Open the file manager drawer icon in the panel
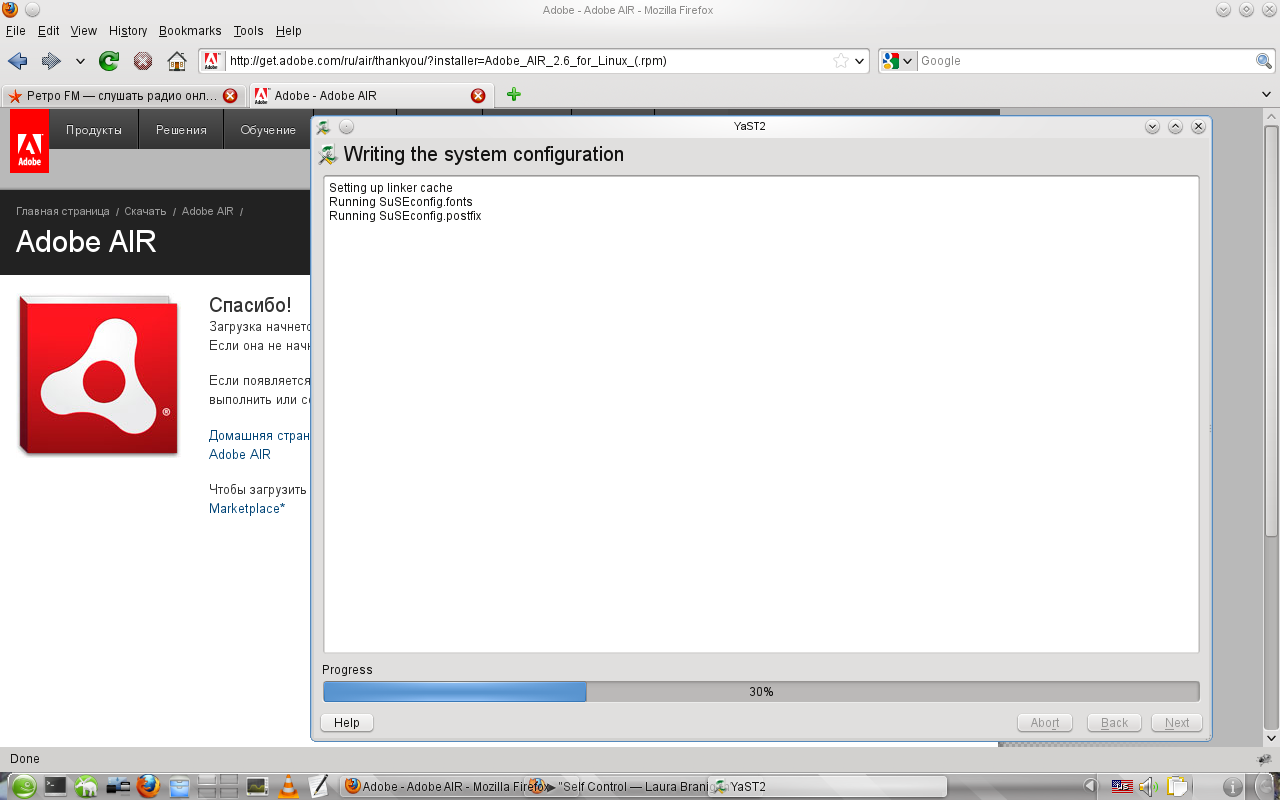 (180, 787)
